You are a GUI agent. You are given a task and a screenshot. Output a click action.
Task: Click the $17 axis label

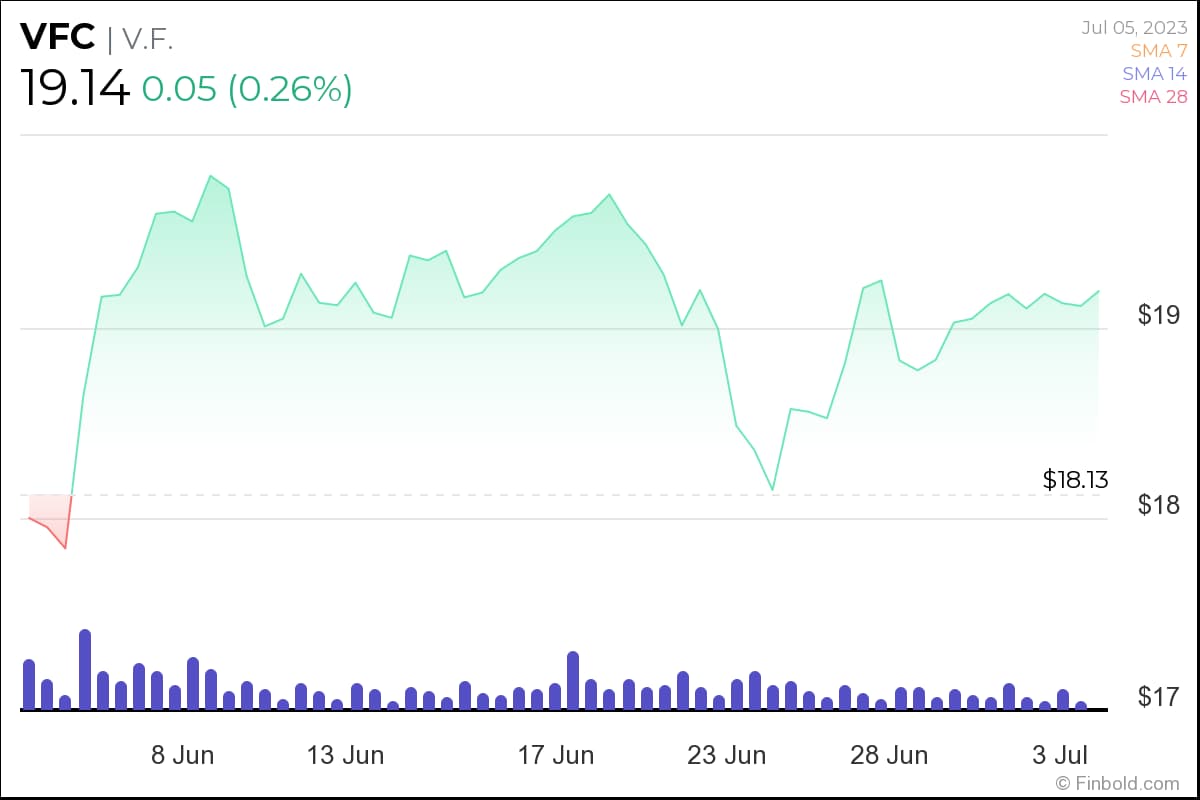click(1159, 696)
